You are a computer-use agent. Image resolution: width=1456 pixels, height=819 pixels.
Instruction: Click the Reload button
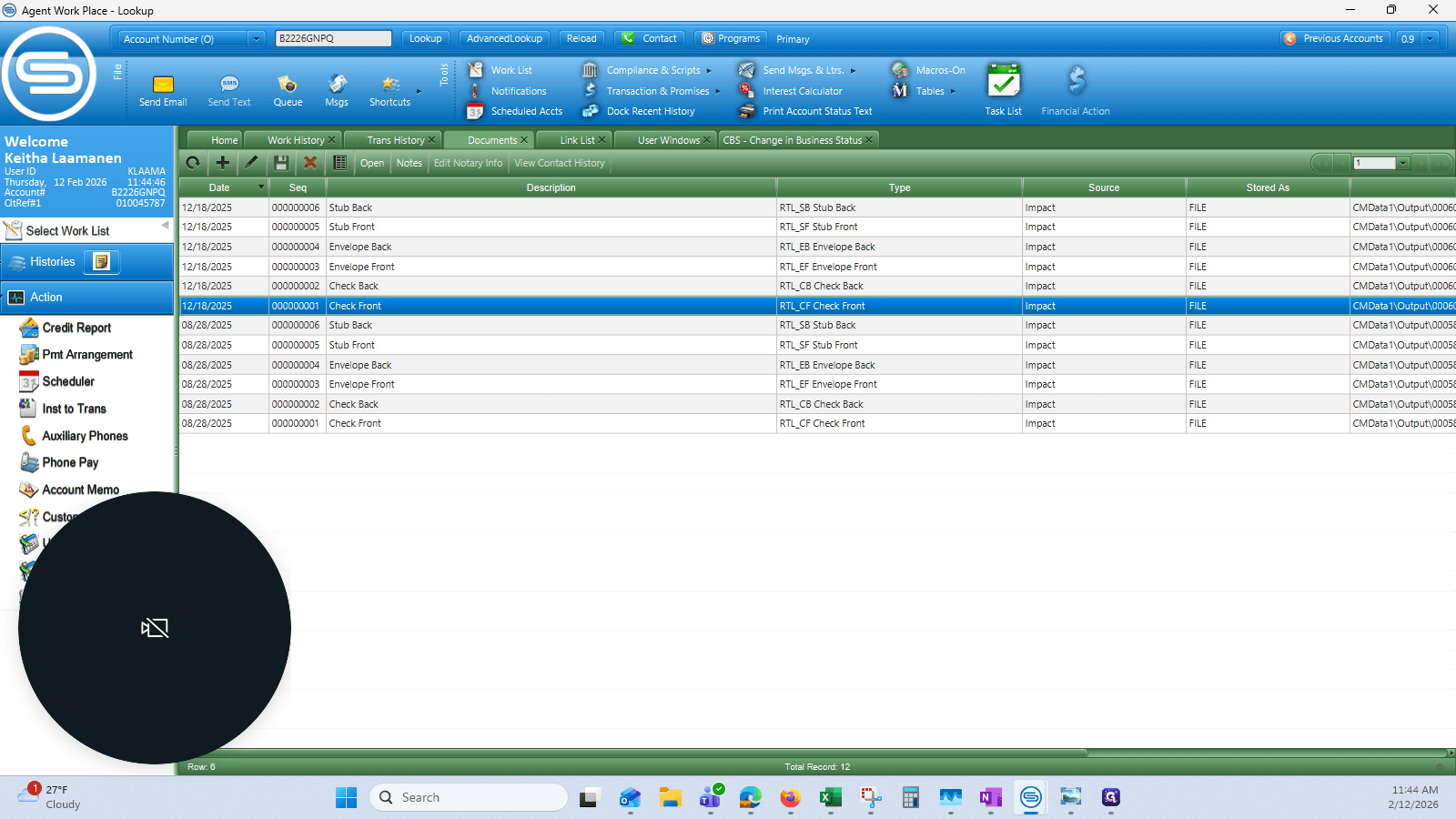581,38
